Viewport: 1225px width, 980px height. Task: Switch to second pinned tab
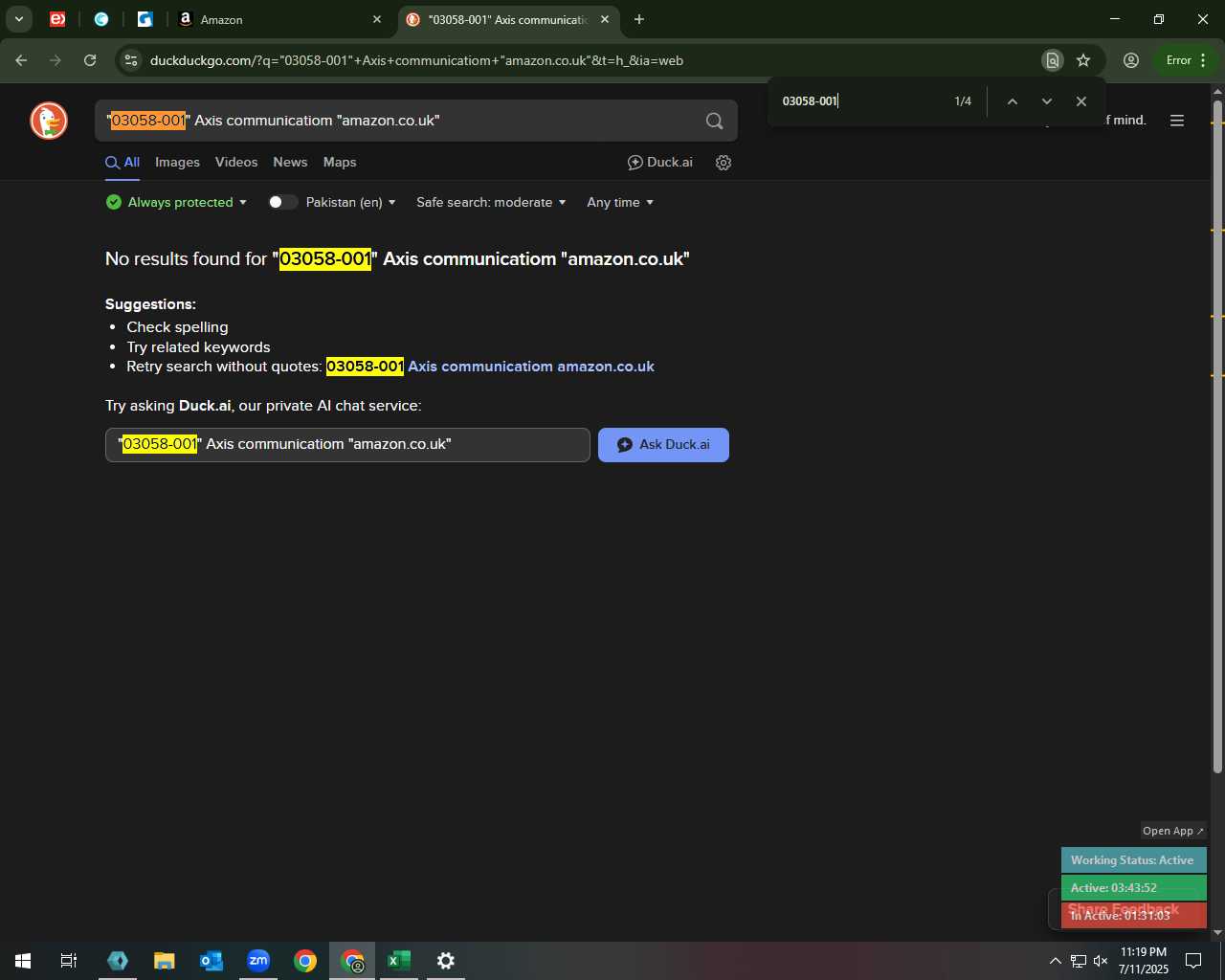(x=101, y=19)
